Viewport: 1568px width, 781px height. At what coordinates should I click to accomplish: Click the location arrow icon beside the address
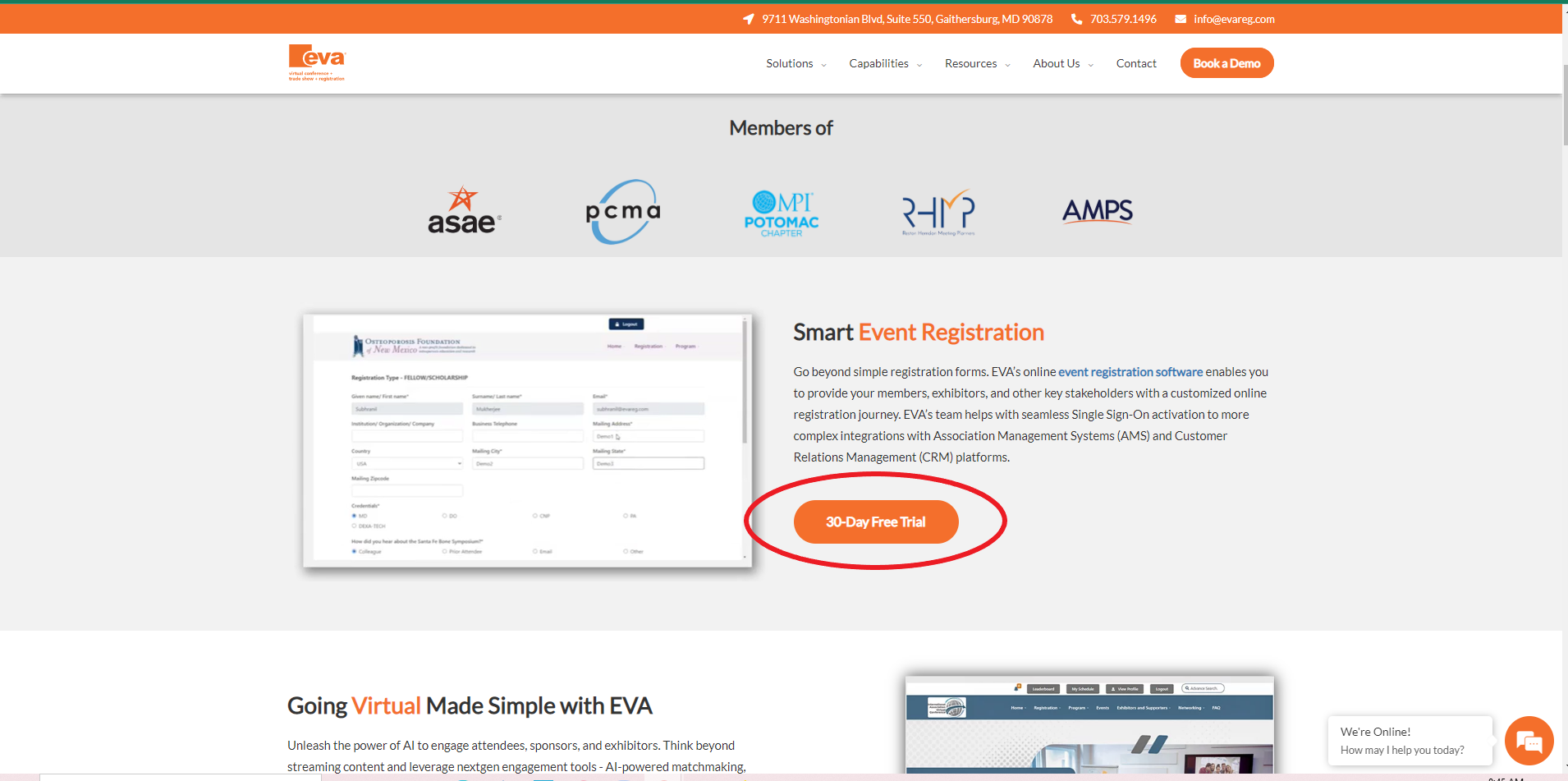748,19
